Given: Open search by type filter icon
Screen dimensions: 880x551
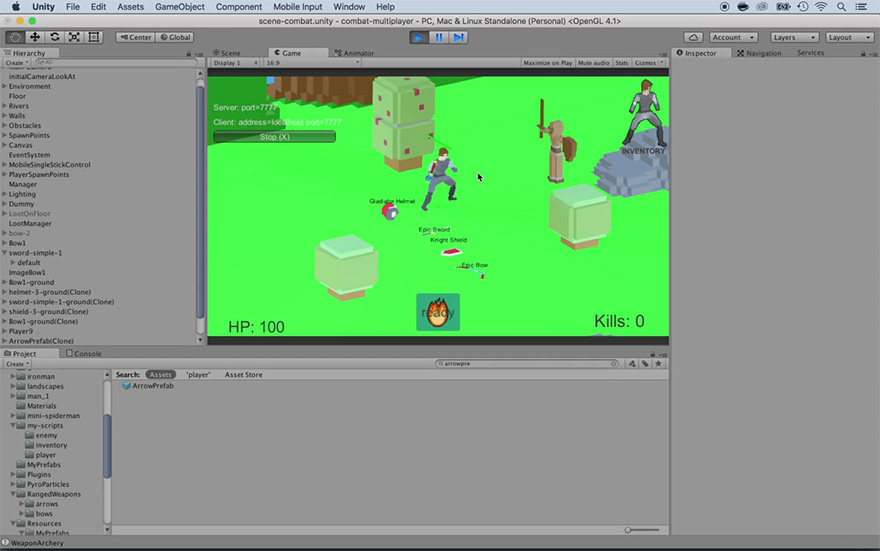Looking at the screenshot, I should click(632, 364).
